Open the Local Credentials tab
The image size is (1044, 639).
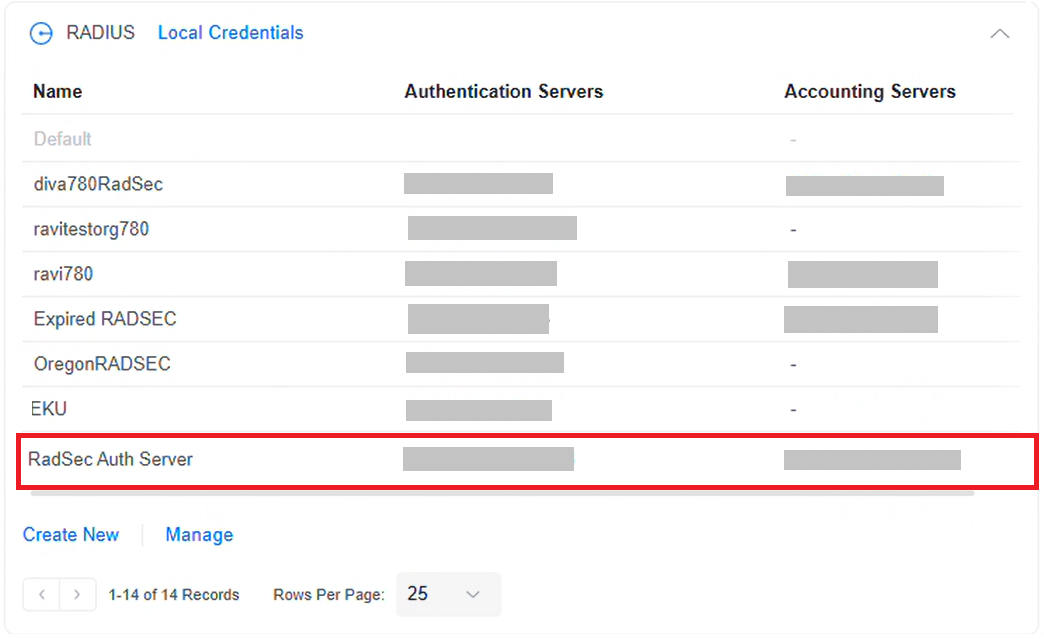(x=230, y=33)
